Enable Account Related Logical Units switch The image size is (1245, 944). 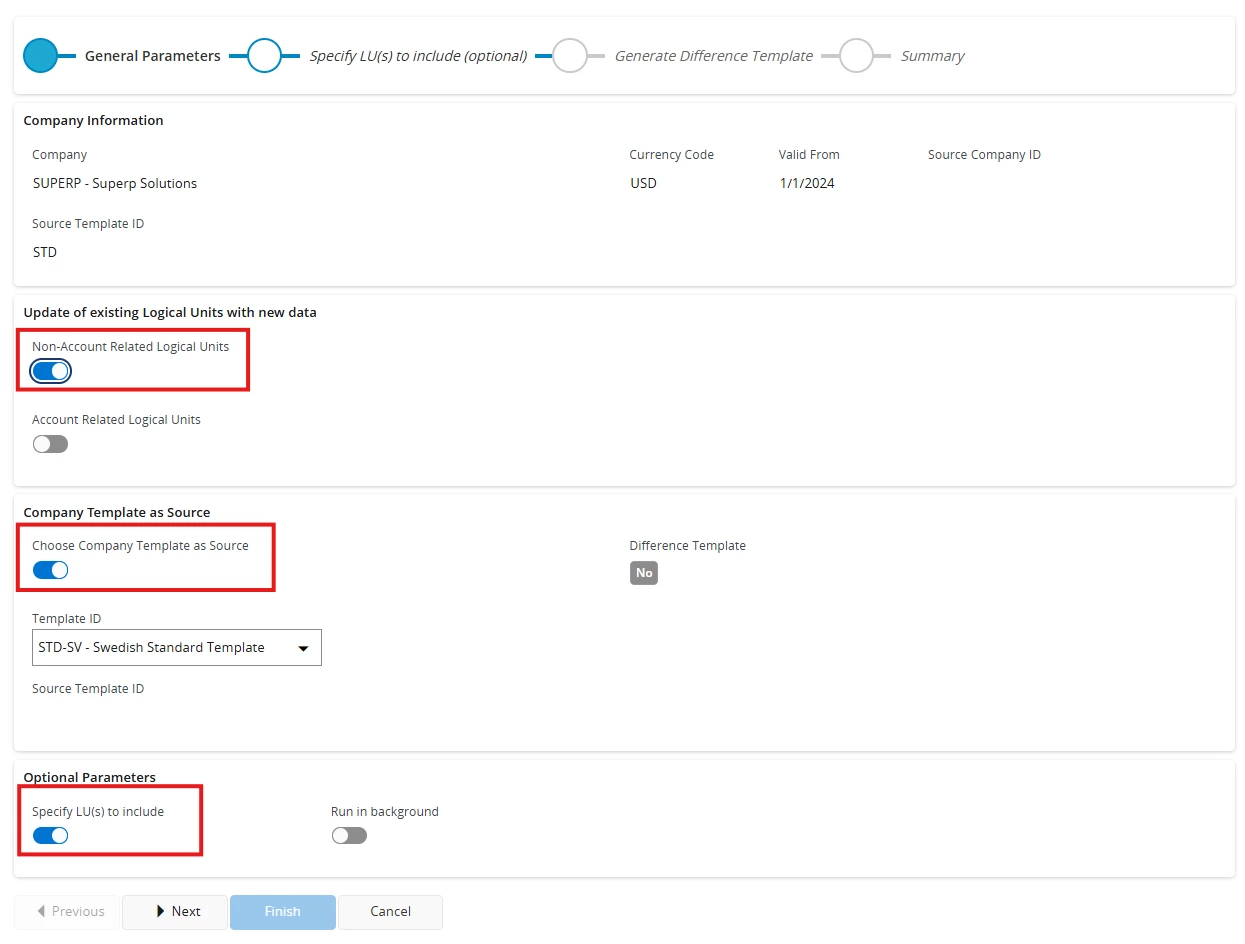(x=50, y=444)
